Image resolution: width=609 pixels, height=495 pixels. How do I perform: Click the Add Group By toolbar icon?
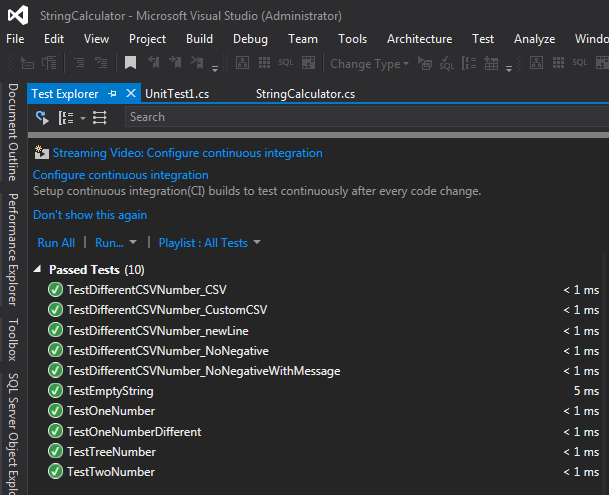tap(469, 63)
